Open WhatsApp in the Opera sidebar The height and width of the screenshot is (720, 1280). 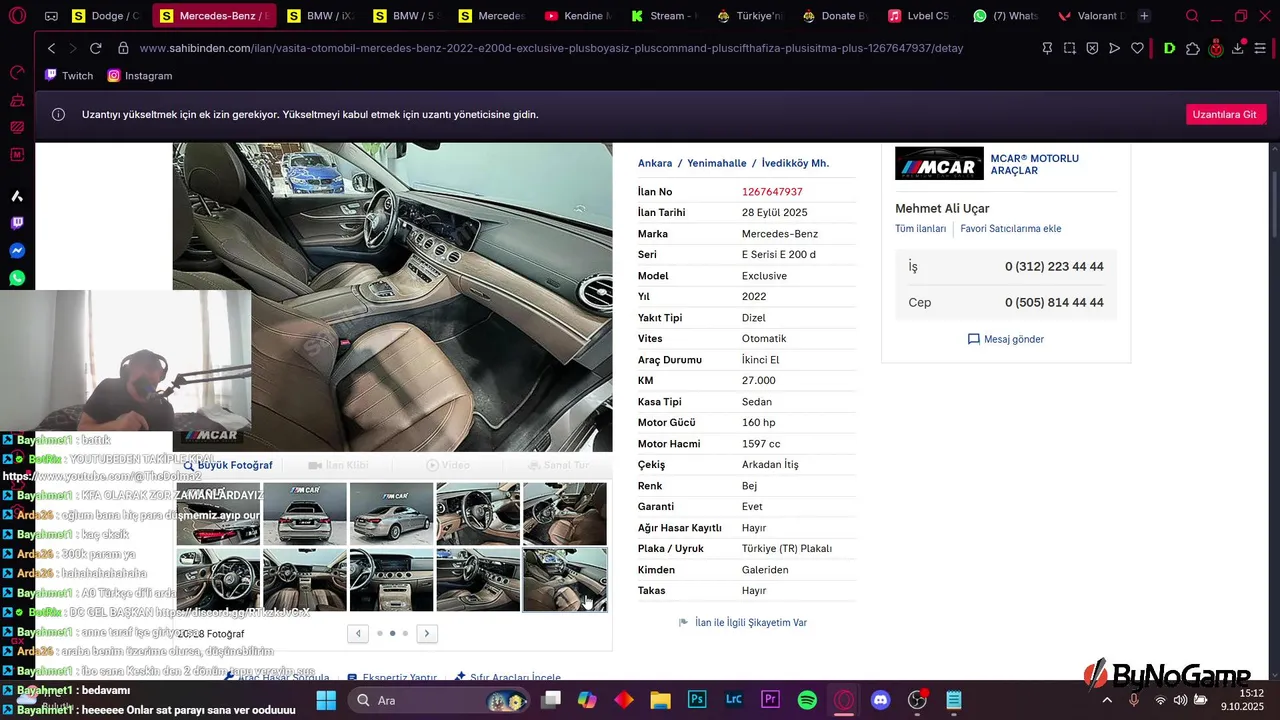pyautogui.click(x=17, y=278)
